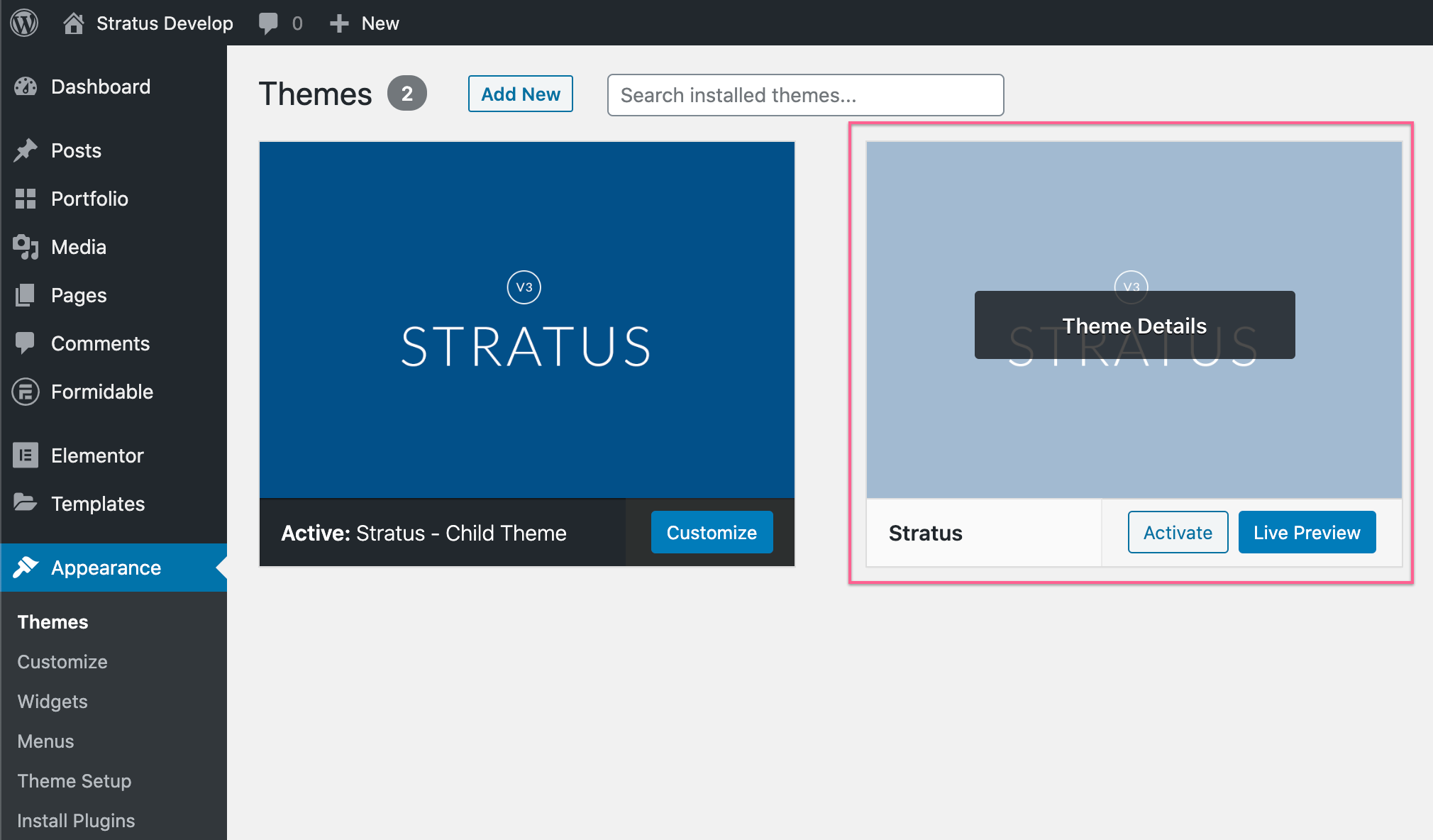Click the Stratus Develop site name link
The image size is (1433, 840).
click(x=165, y=23)
